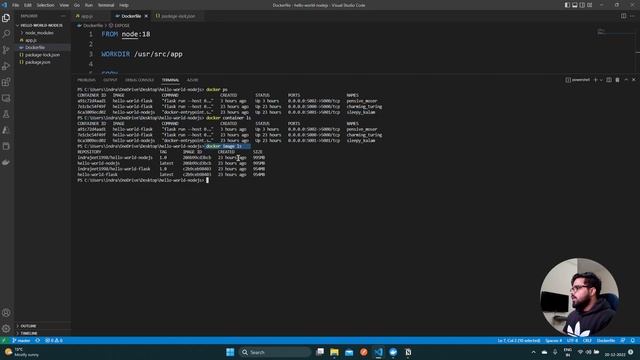Toggle secondary side bar visibility
Image resolution: width=640 pixels, height=360 pixels.
tap(582, 5)
